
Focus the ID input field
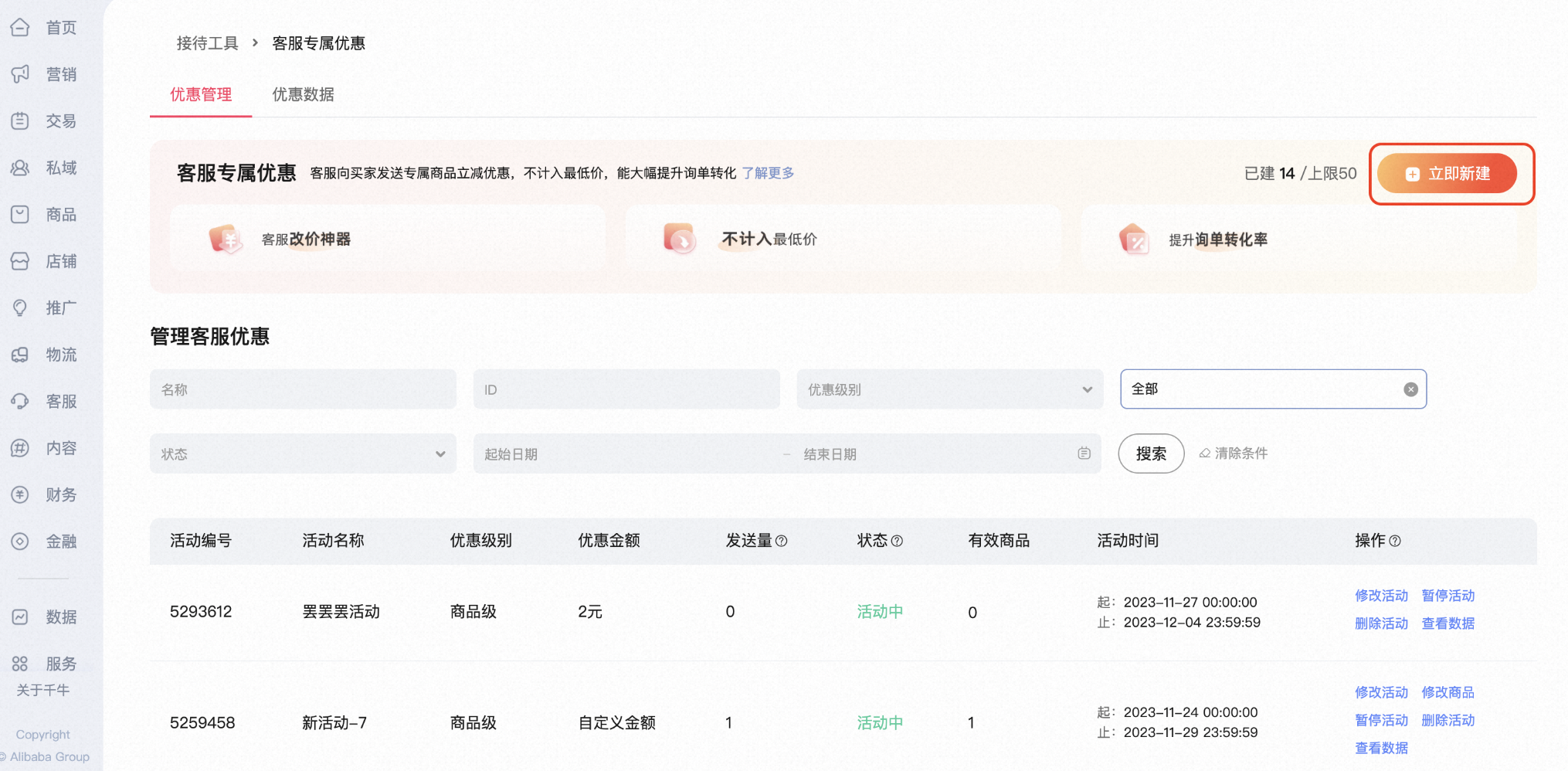coord(626,389)
